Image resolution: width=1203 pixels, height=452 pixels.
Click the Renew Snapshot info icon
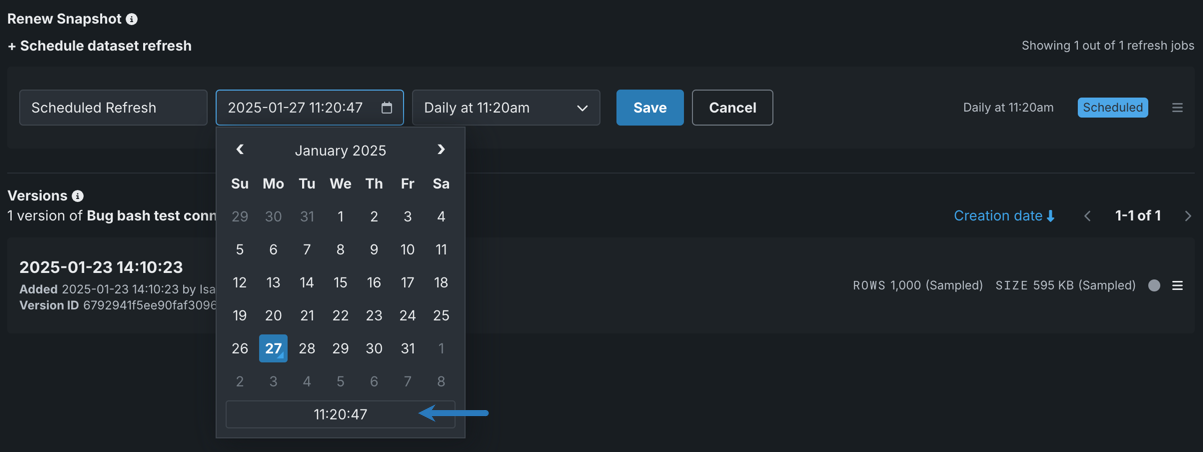click(x=132, y=19)
